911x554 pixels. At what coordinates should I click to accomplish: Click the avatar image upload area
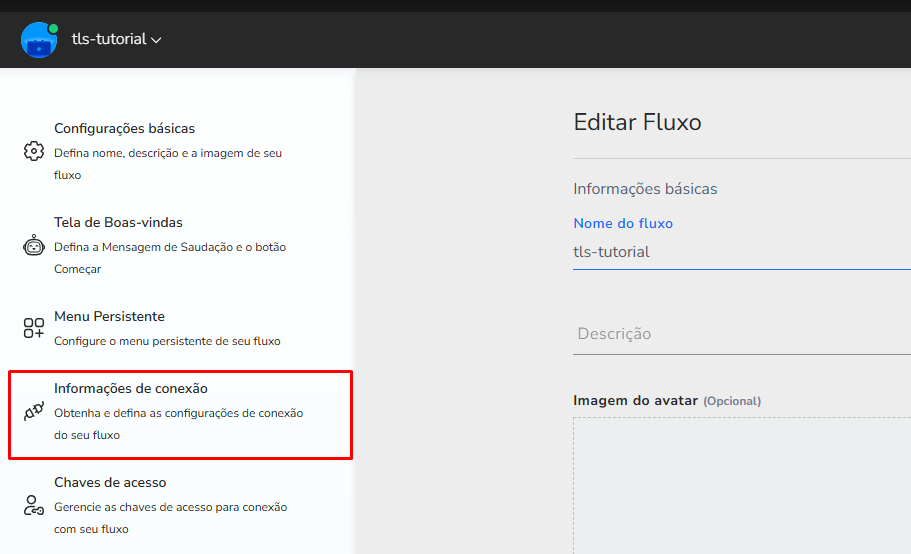[742, 485]
